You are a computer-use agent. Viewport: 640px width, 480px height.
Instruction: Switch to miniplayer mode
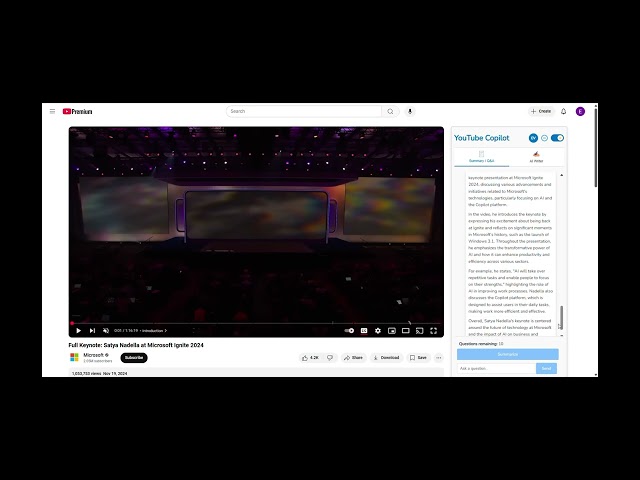[391, 331]
